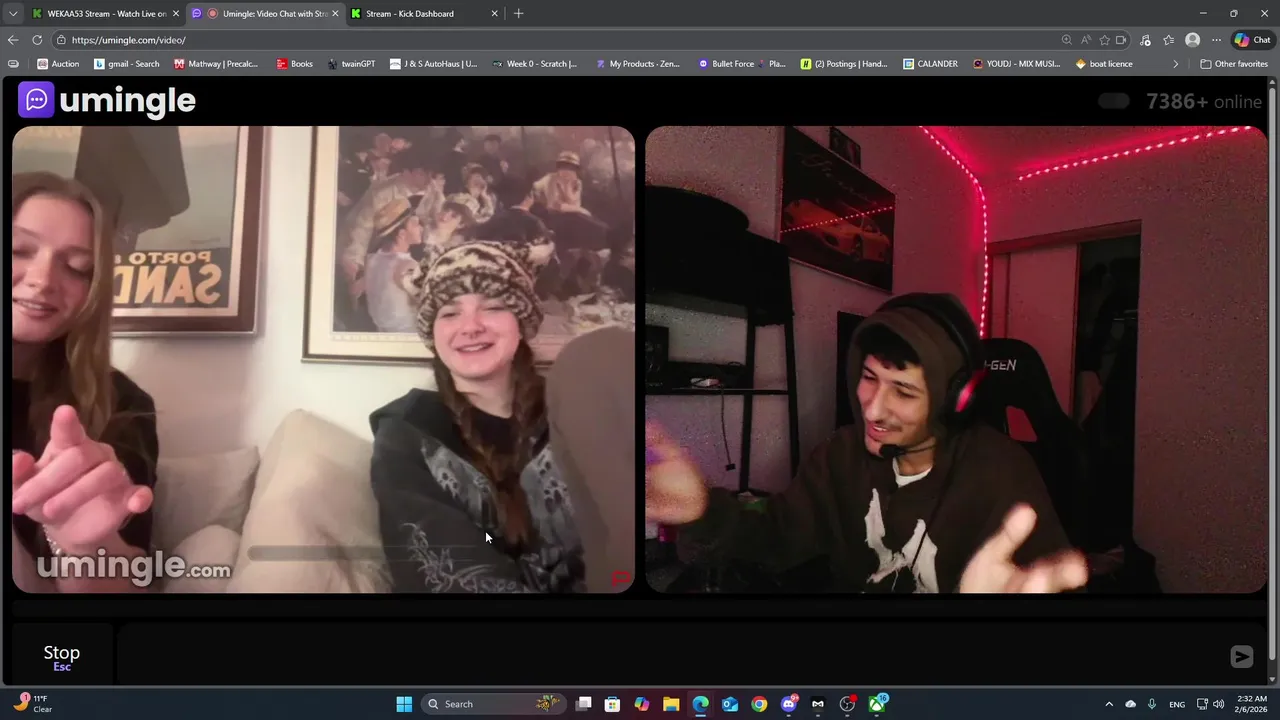Open gmail - Search bookmark
The height and width of the screenshot is (720, 1280).
pos(126,64)
